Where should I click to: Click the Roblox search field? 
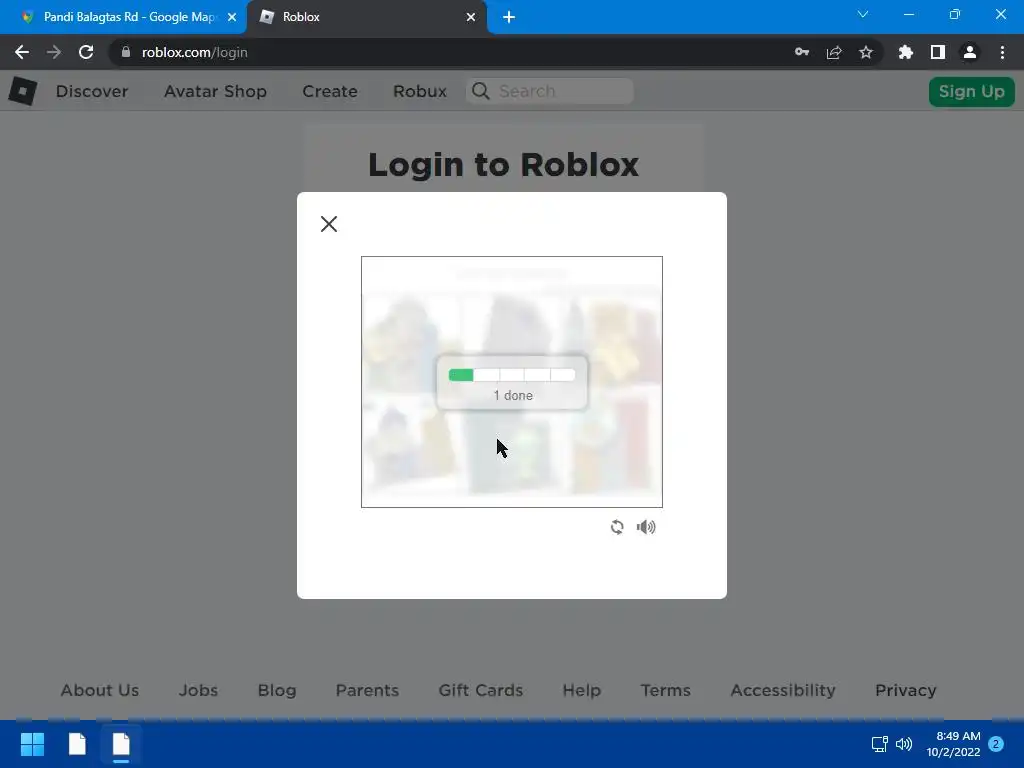coord(550,91)
